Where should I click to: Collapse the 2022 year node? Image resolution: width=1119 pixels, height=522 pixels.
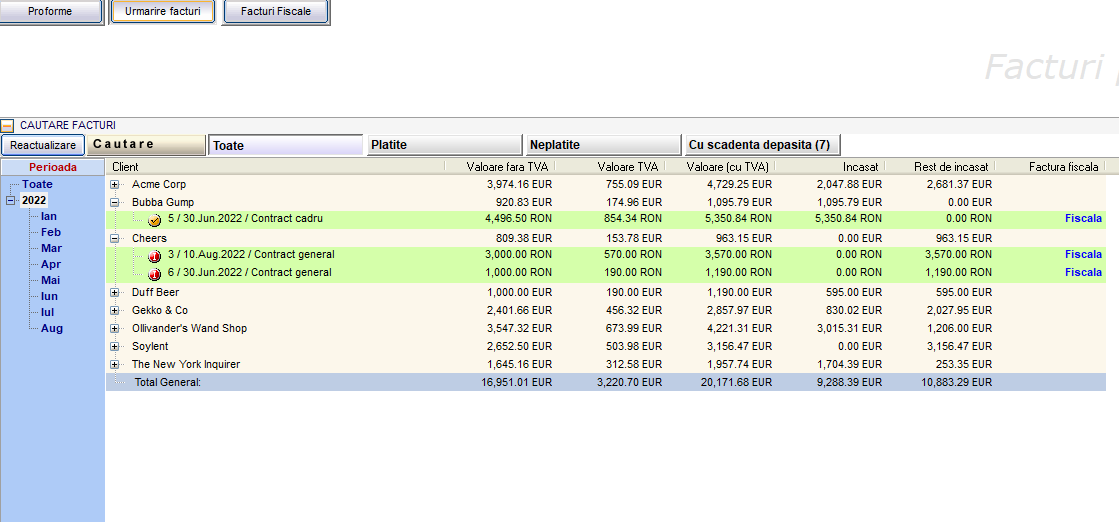pos(11,201)
